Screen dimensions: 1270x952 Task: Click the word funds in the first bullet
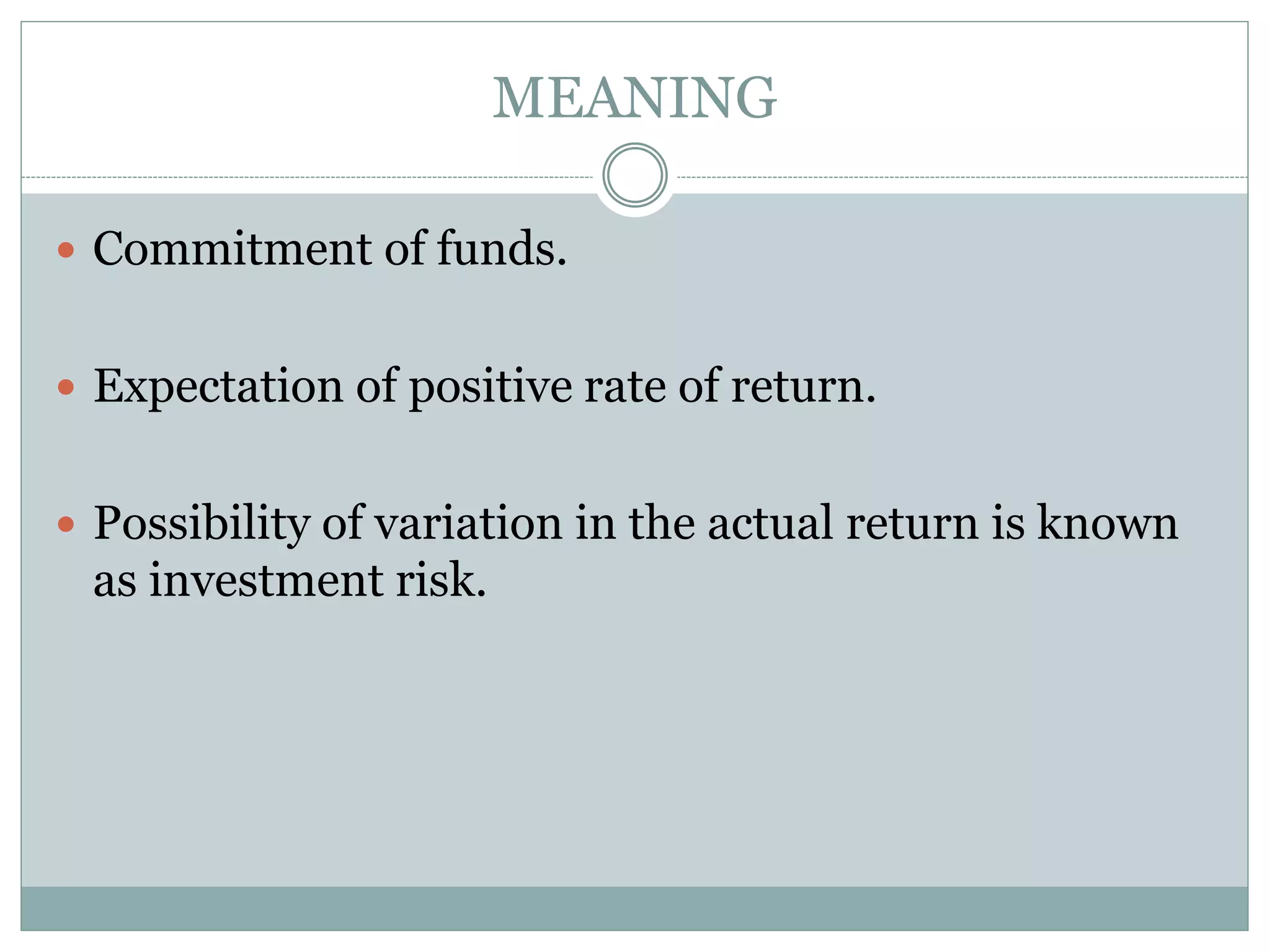click(502, 249)
